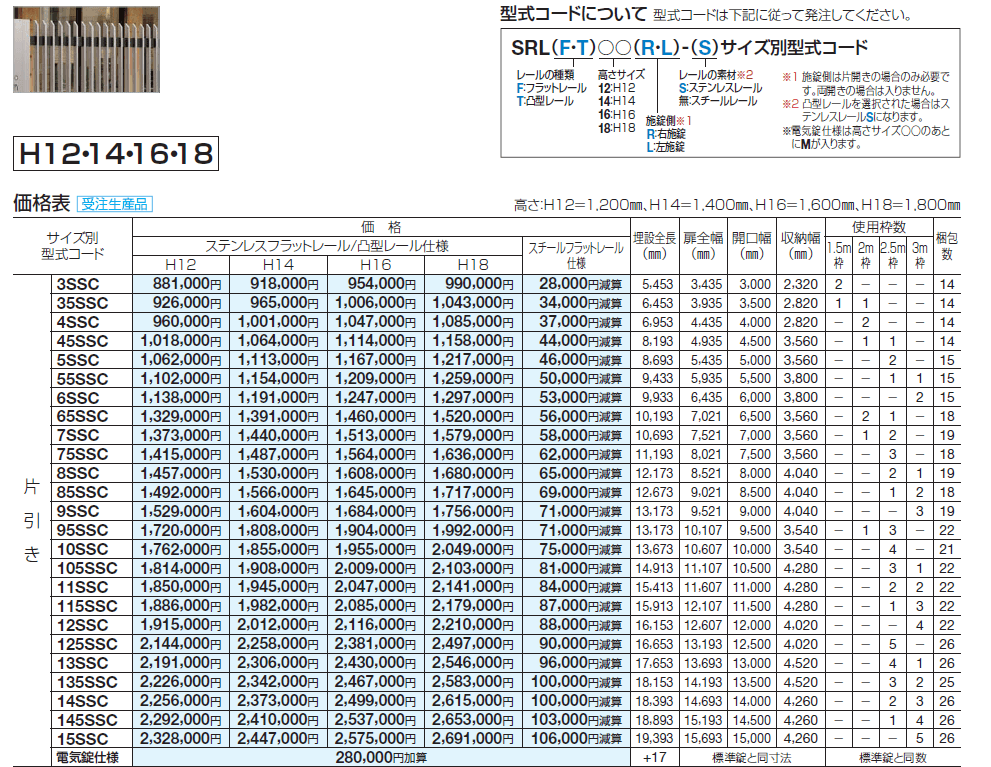Image resolution: width=991 pixels, height=767 pixels.
Task: Expand the 高さサイズ selection
Action: point(620,76)
